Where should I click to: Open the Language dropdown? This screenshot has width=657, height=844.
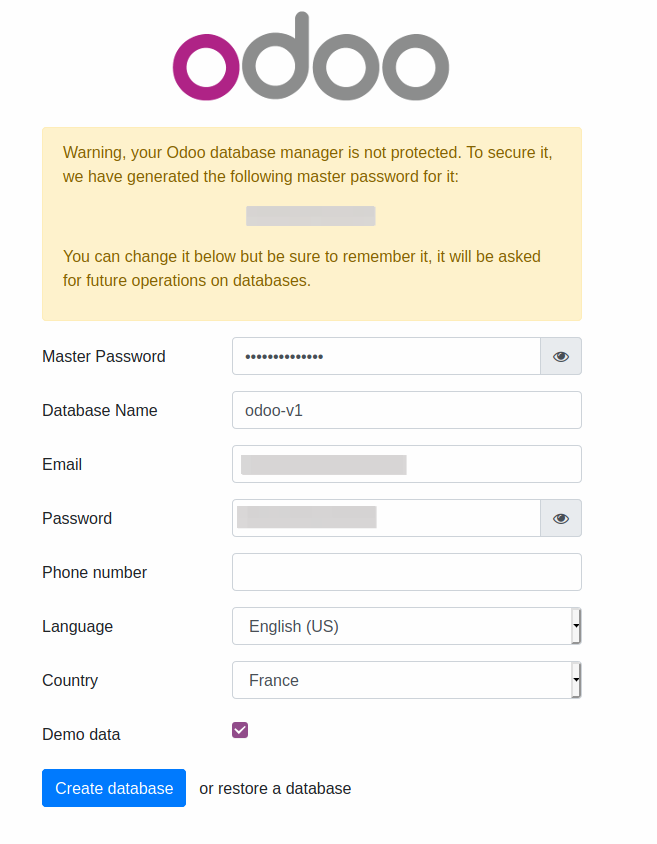click(405, 626)
